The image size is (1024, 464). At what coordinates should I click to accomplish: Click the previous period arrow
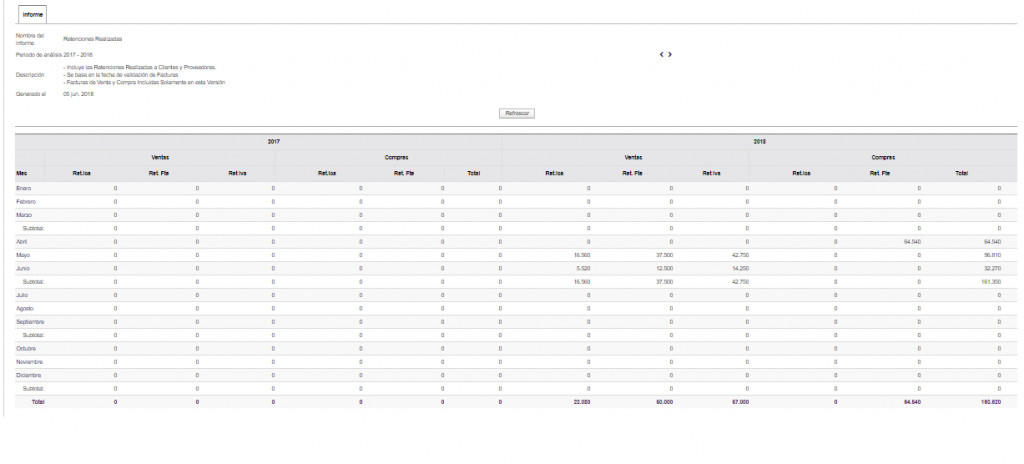662,54
